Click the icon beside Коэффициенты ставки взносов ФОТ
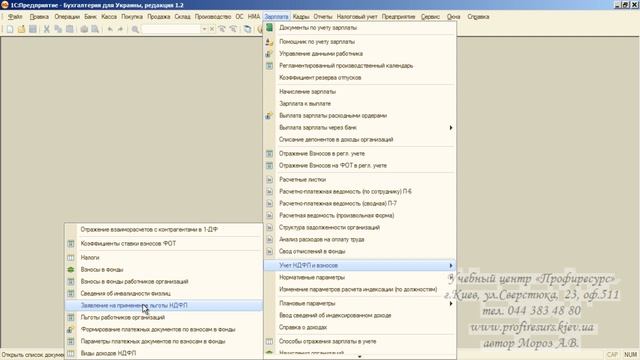 (71, 243)
